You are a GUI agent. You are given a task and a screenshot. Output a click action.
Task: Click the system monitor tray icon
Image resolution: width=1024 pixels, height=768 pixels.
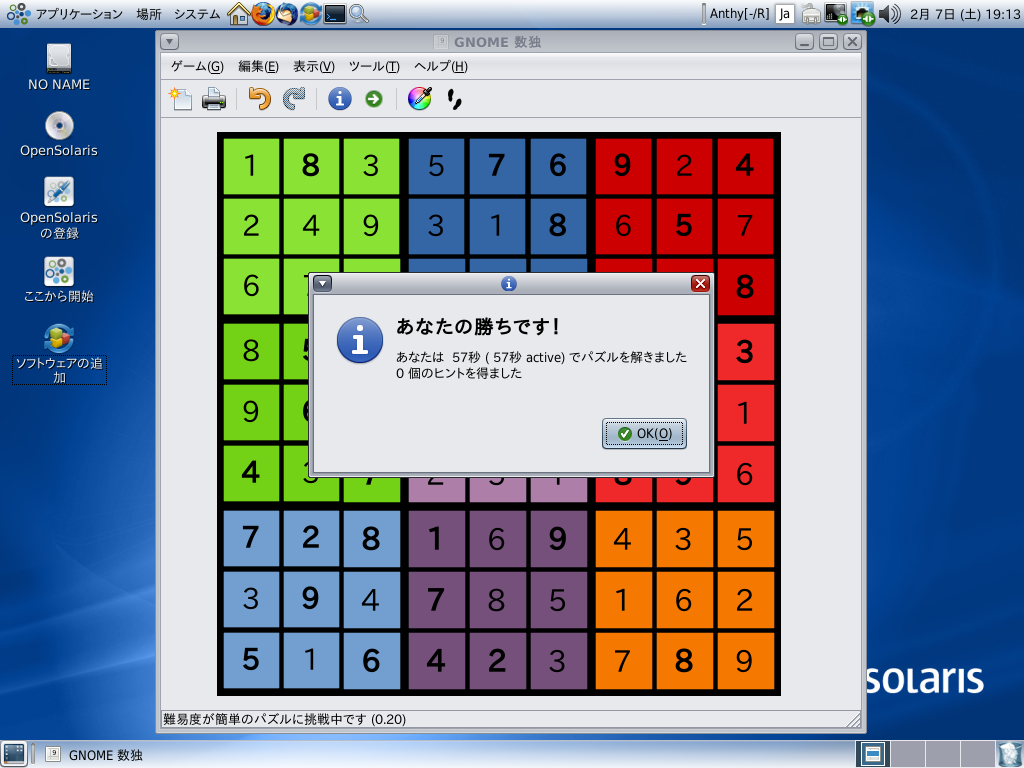[x=836, y=13]
